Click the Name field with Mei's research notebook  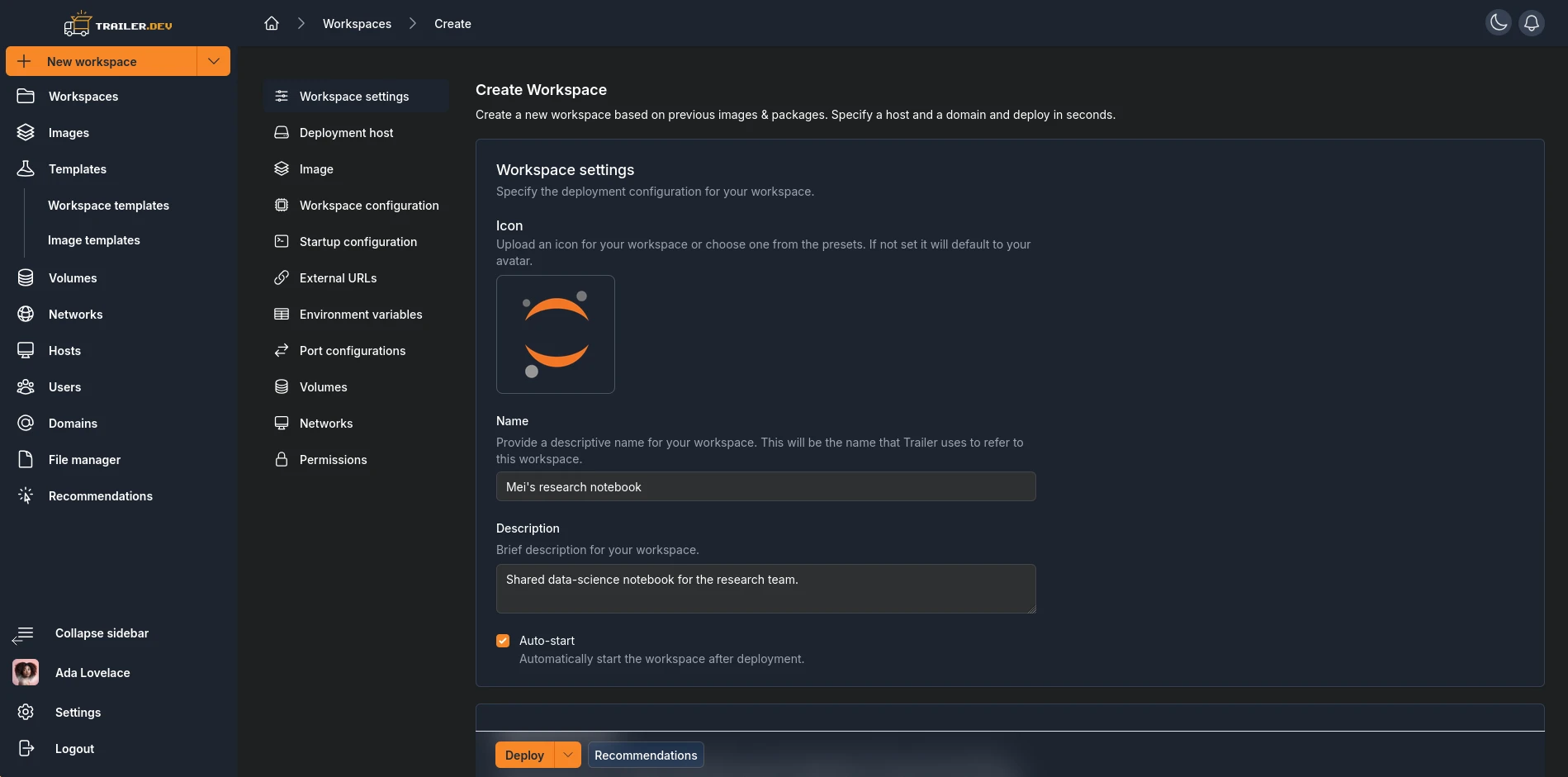click(x=766, y=486)
